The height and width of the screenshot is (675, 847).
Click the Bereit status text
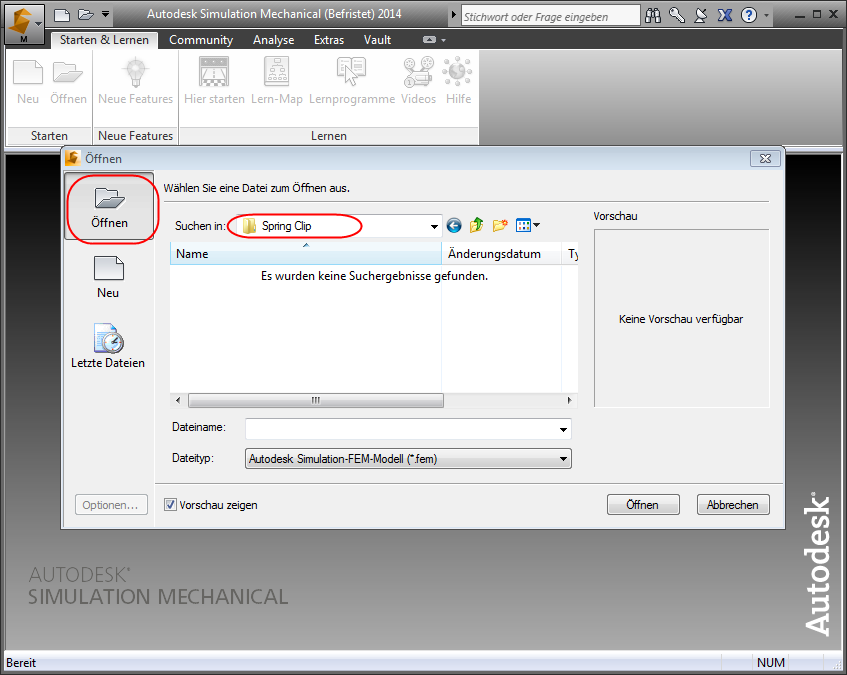(21, 663)
